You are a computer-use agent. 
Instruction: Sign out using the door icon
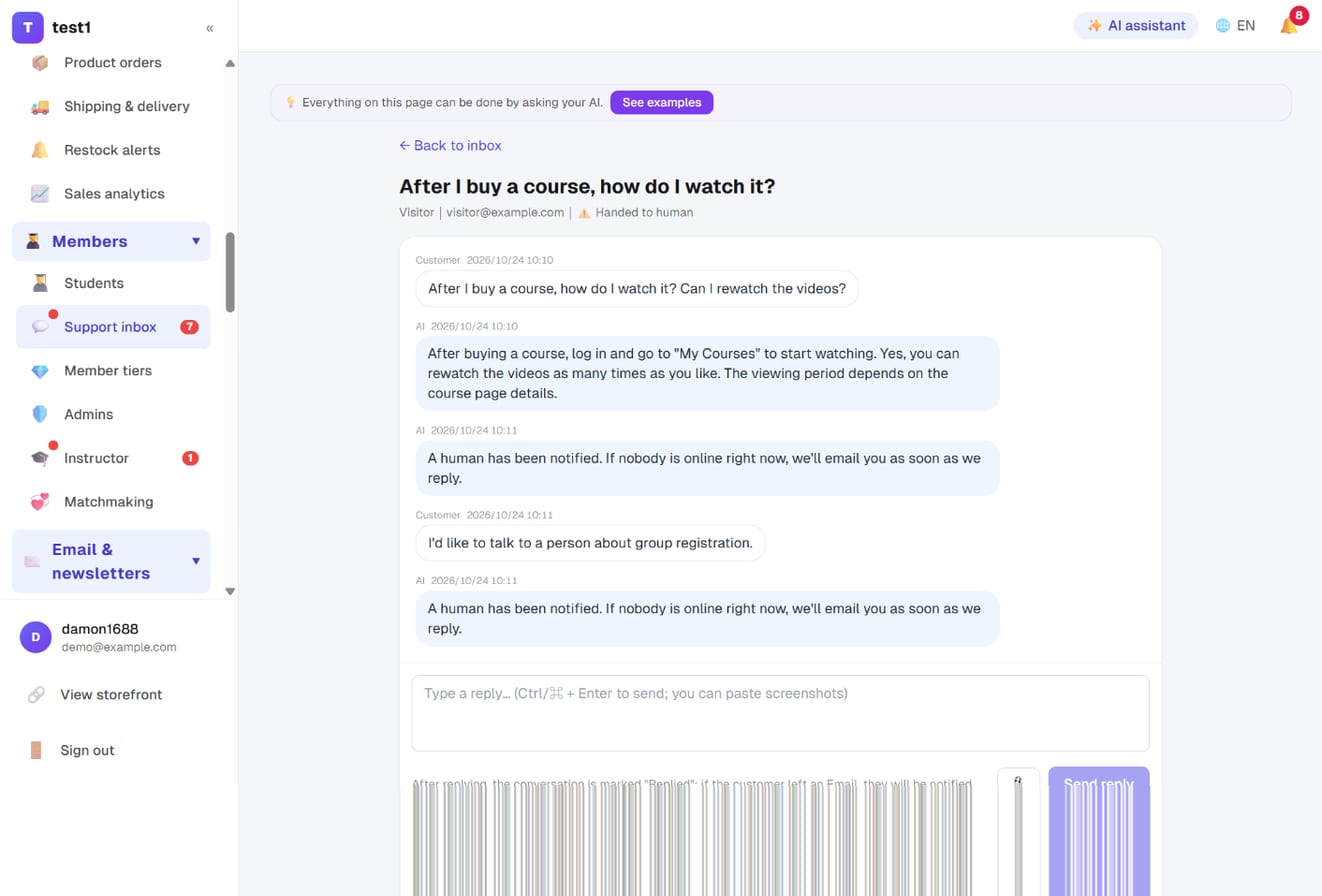click(x=36, y=750)
